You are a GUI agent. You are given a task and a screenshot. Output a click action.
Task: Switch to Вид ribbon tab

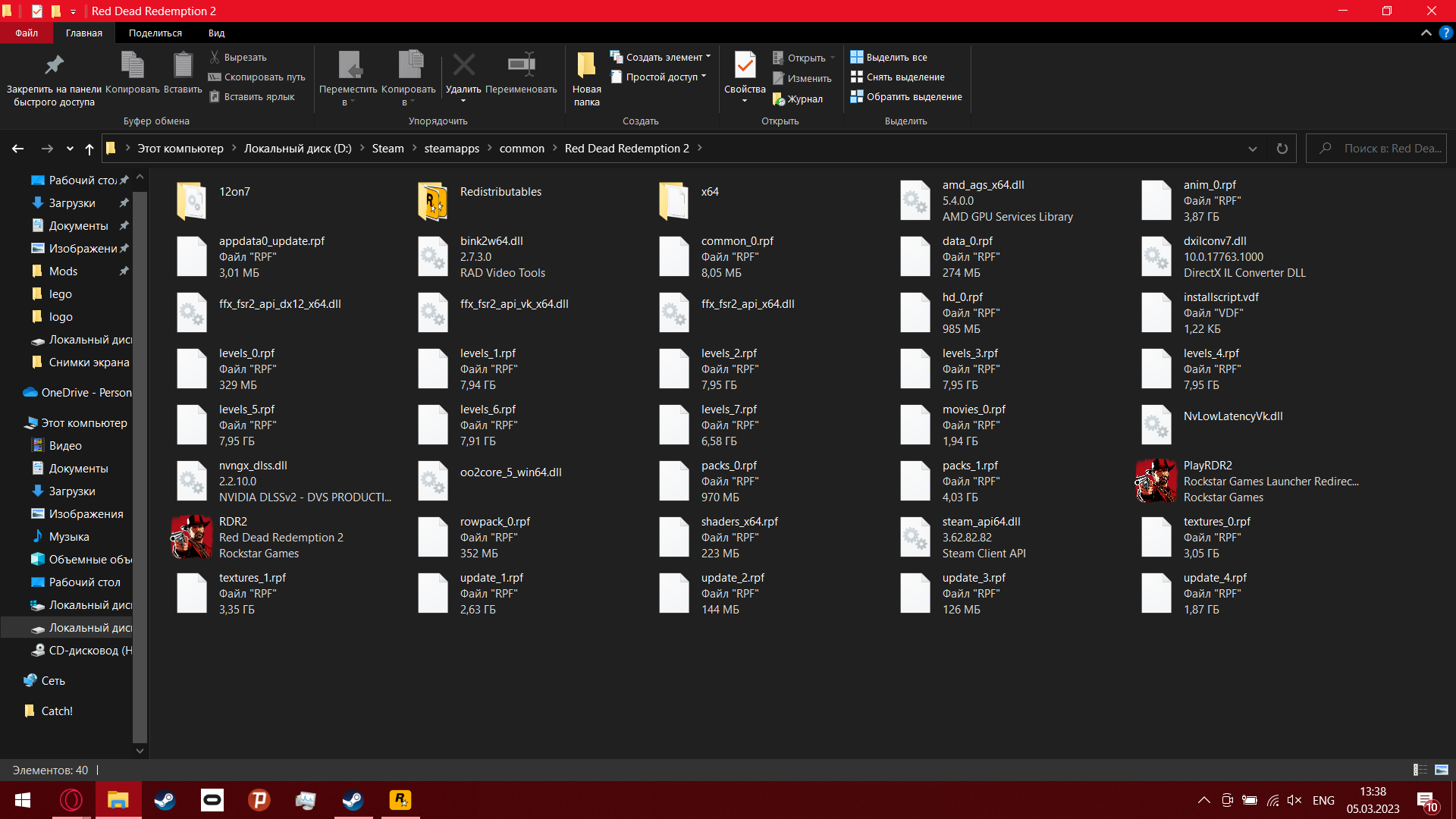pos(217,33)
